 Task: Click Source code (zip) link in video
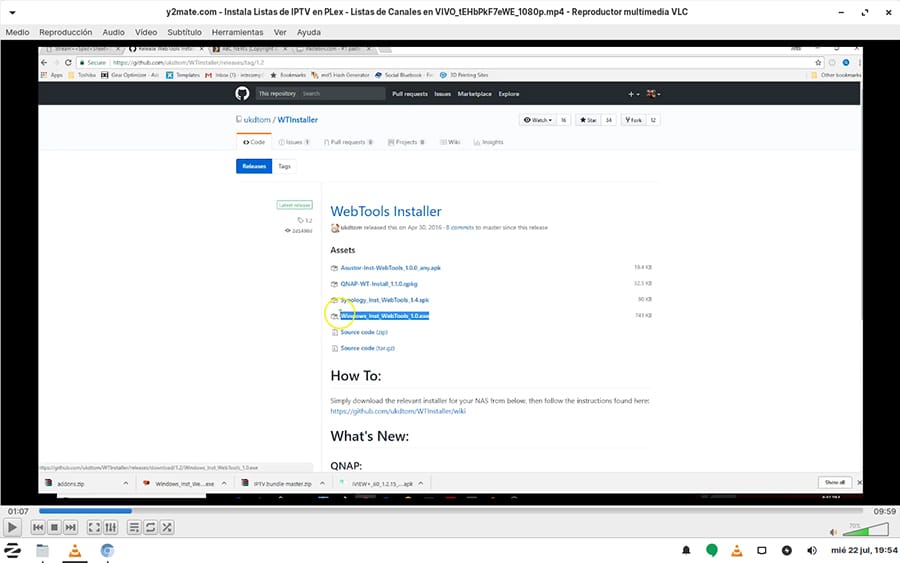[364, 332]
